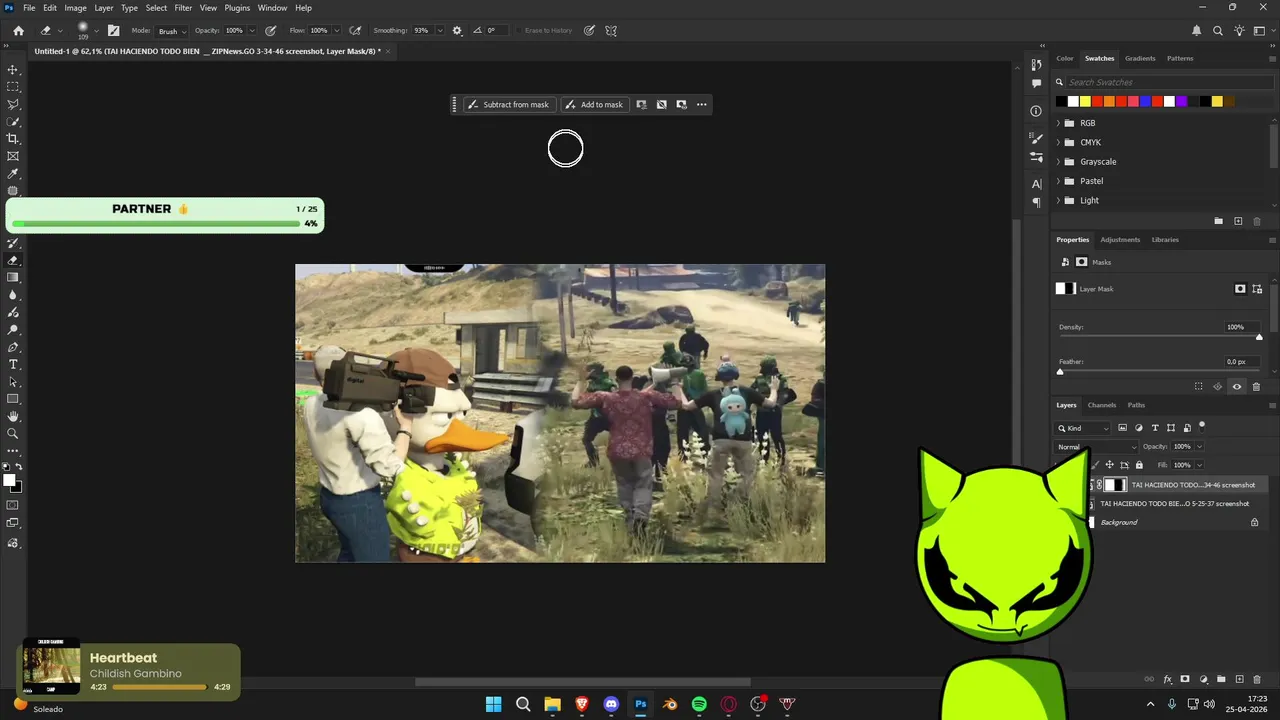This screenshot has width=1280, height=720.
Task: Select the Blur tool
Action: point(13,295)
